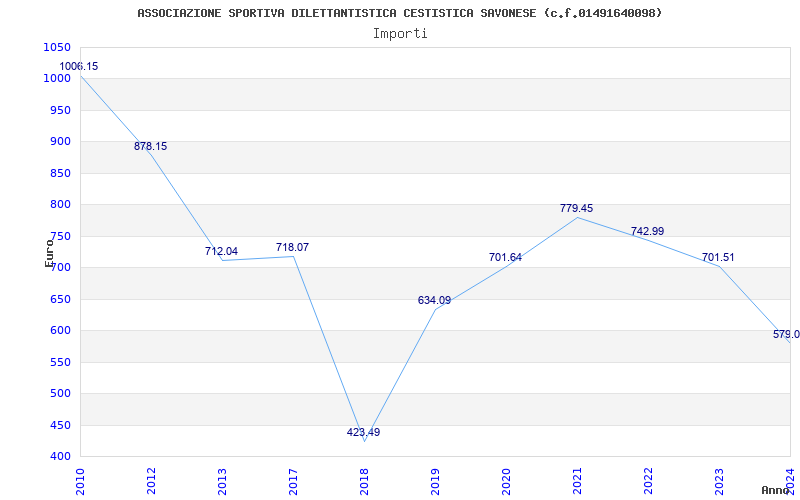Screen dimensions: 800x500
Task: Click the Anno x-axis title
Action: tap(776, 490)
